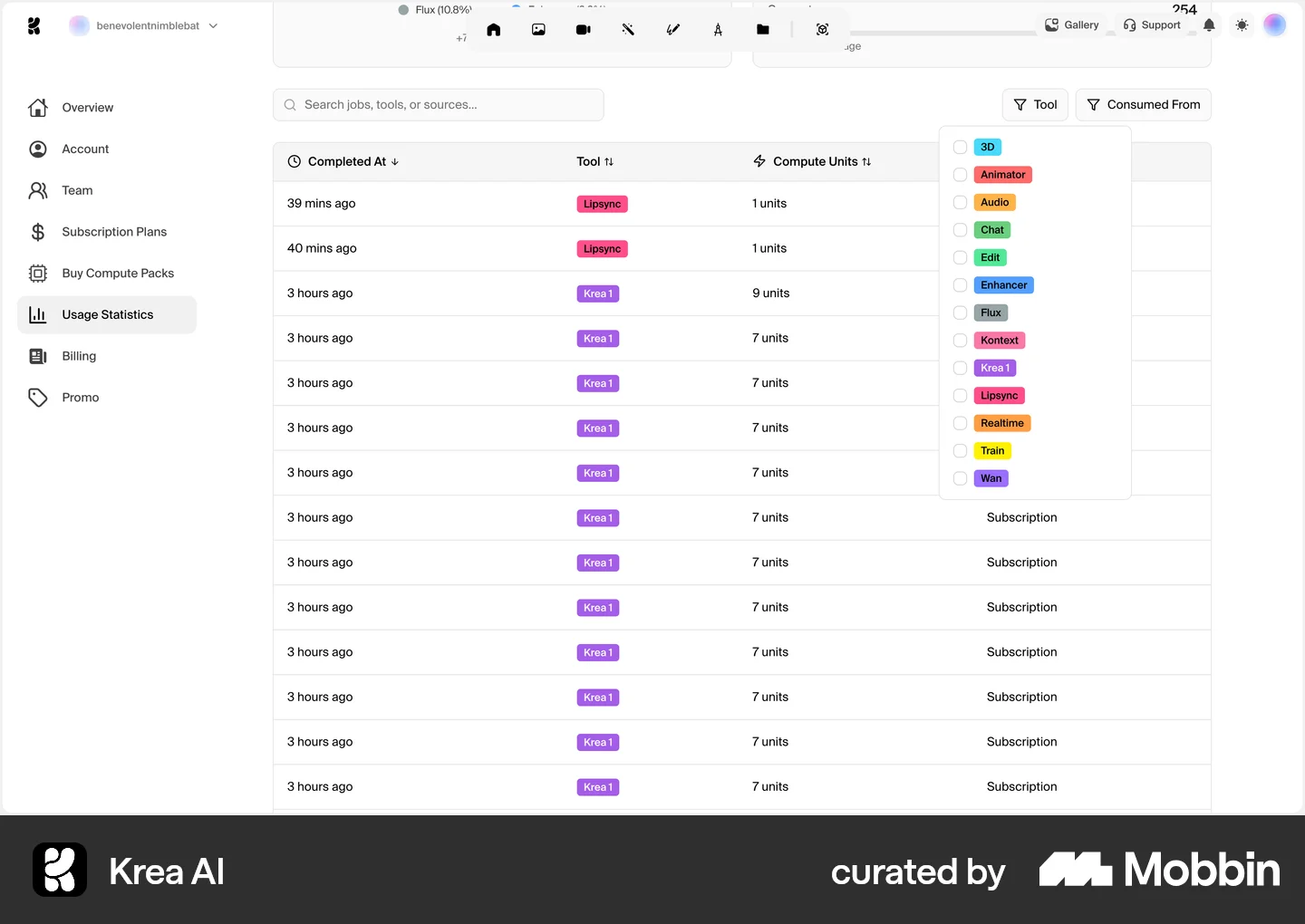This screenshot has height=924, width=1305.
Task: Click the Usage Statistics bar chart icon
Action: pos(38,315)
